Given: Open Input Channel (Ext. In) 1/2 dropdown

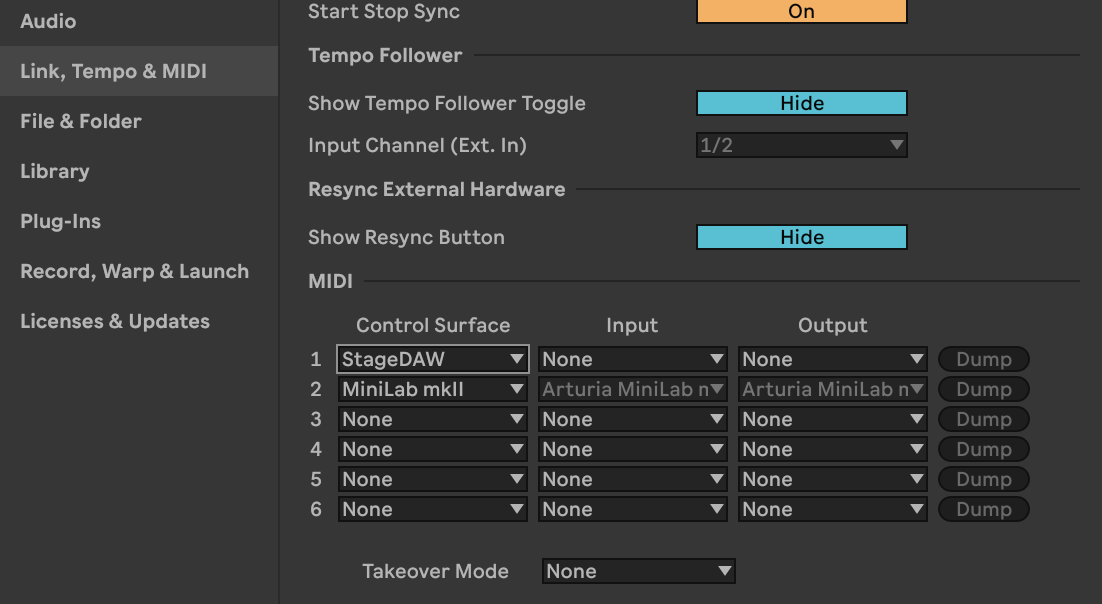Looking at the screenshot, I should (801, 145).
